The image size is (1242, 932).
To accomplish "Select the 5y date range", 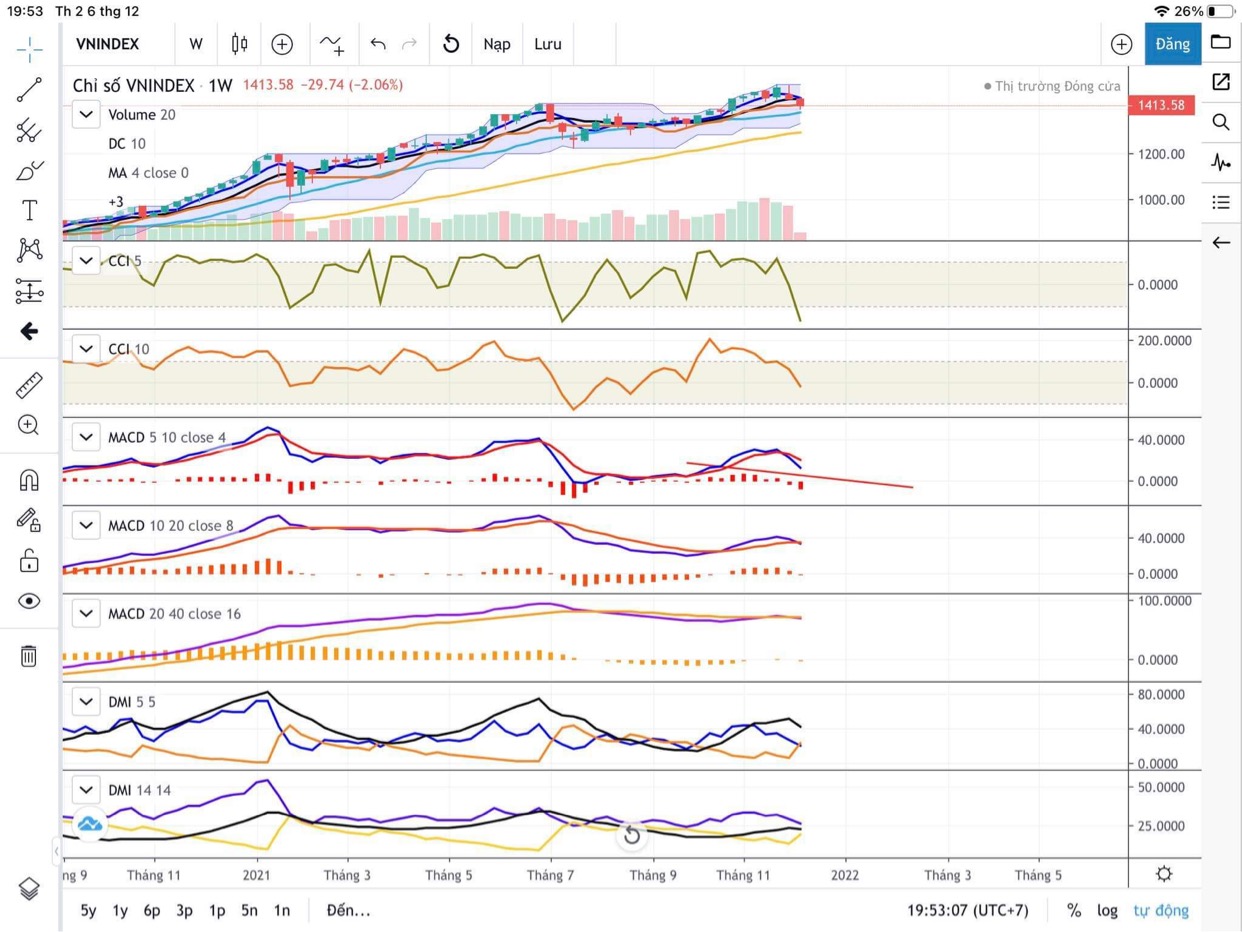I will coord(88,910).
